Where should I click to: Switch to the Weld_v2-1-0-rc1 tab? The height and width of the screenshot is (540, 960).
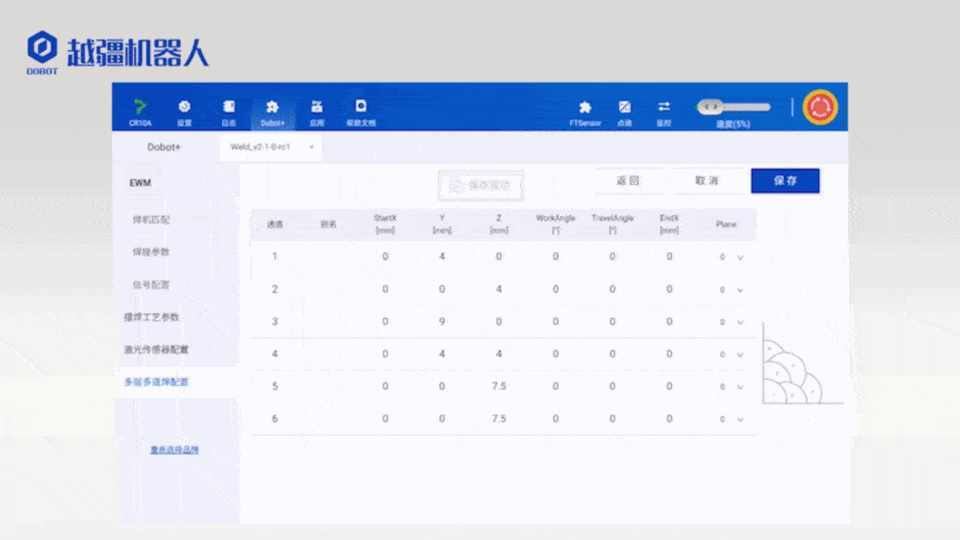pyautogui.click(x=261, y=146)
